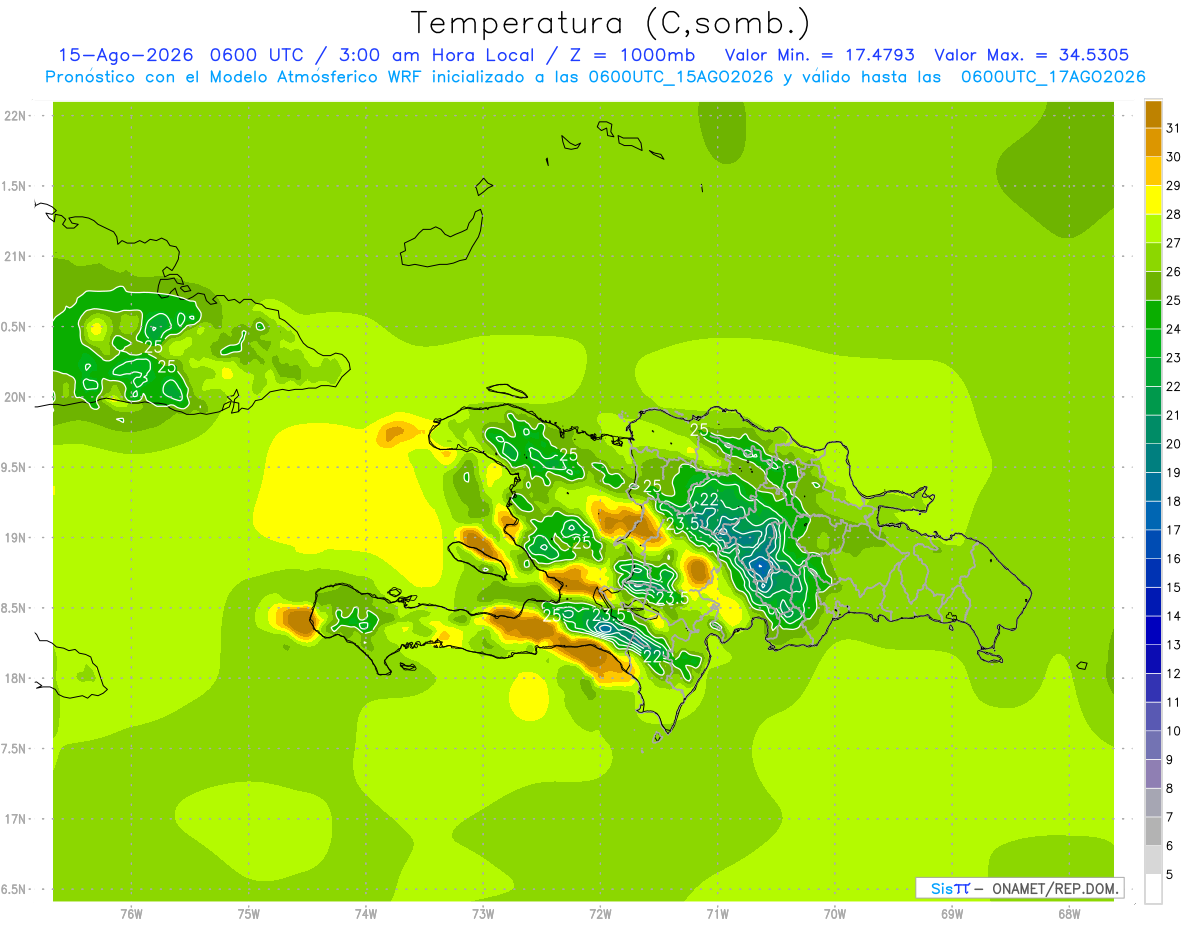The height and width of the screenshot is (927, 1200).
Task: Click the 74W longitude axis label
Action: (x=365, y=914)
